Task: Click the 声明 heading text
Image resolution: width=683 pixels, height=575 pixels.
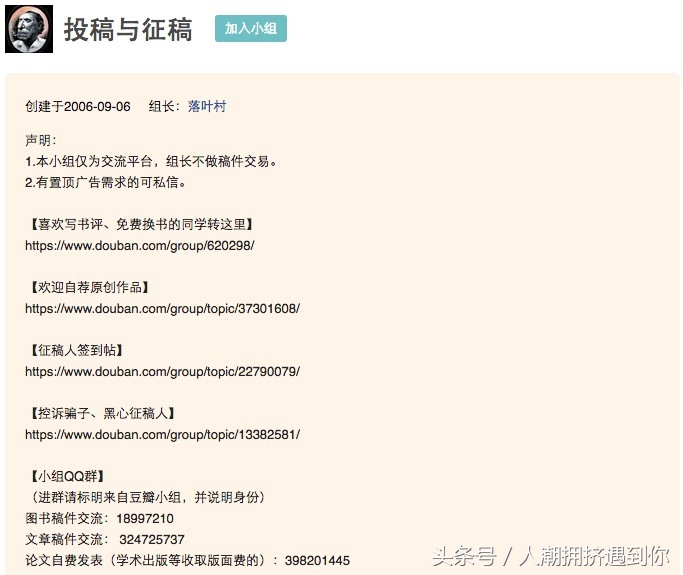Action: 40,140
